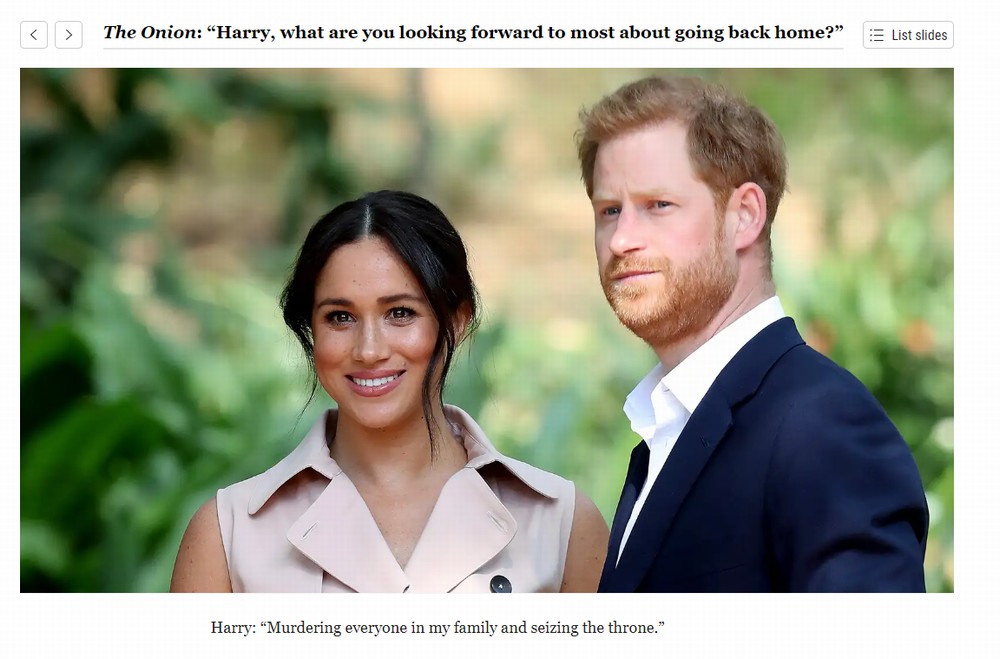The height and width of the screenshot is (659, 1000).
Task: Select the italic "The Onion" title text
Action: (149, 32)
